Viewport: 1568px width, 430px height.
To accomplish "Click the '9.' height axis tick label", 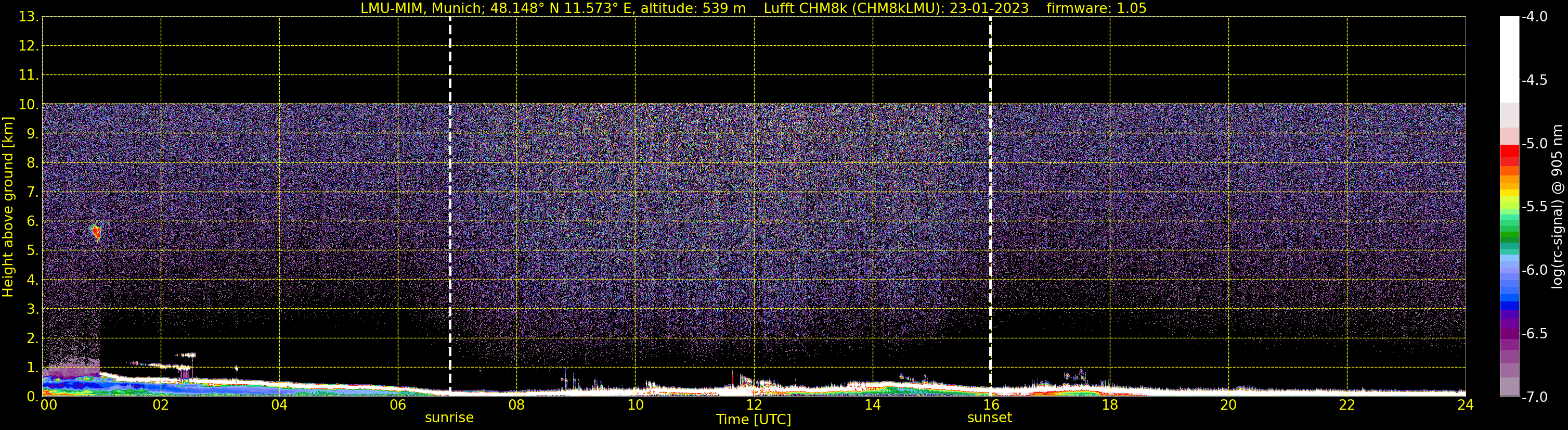I will [x=32, y=134].
